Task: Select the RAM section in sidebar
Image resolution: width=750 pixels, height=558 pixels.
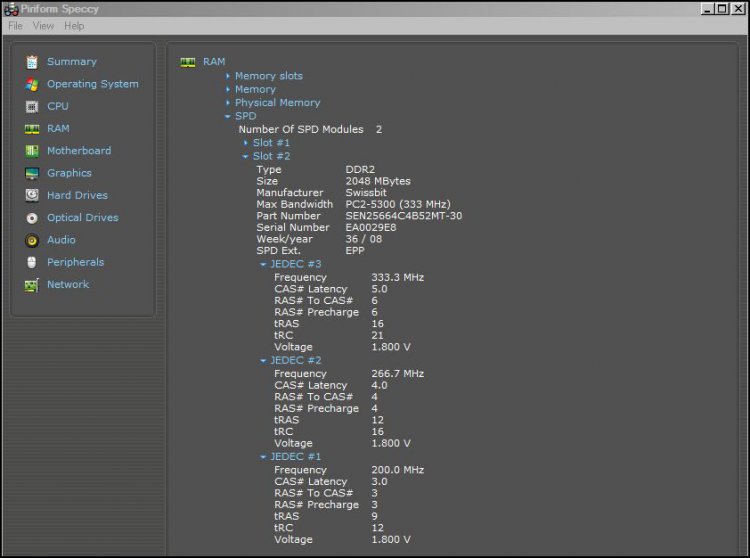Action: [58, 129]
